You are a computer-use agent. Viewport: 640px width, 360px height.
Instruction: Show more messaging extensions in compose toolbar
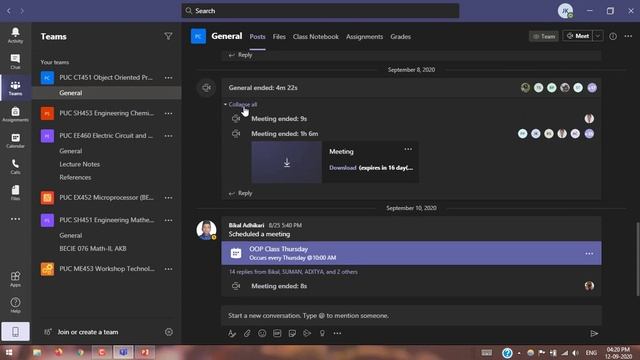(337, 333)
